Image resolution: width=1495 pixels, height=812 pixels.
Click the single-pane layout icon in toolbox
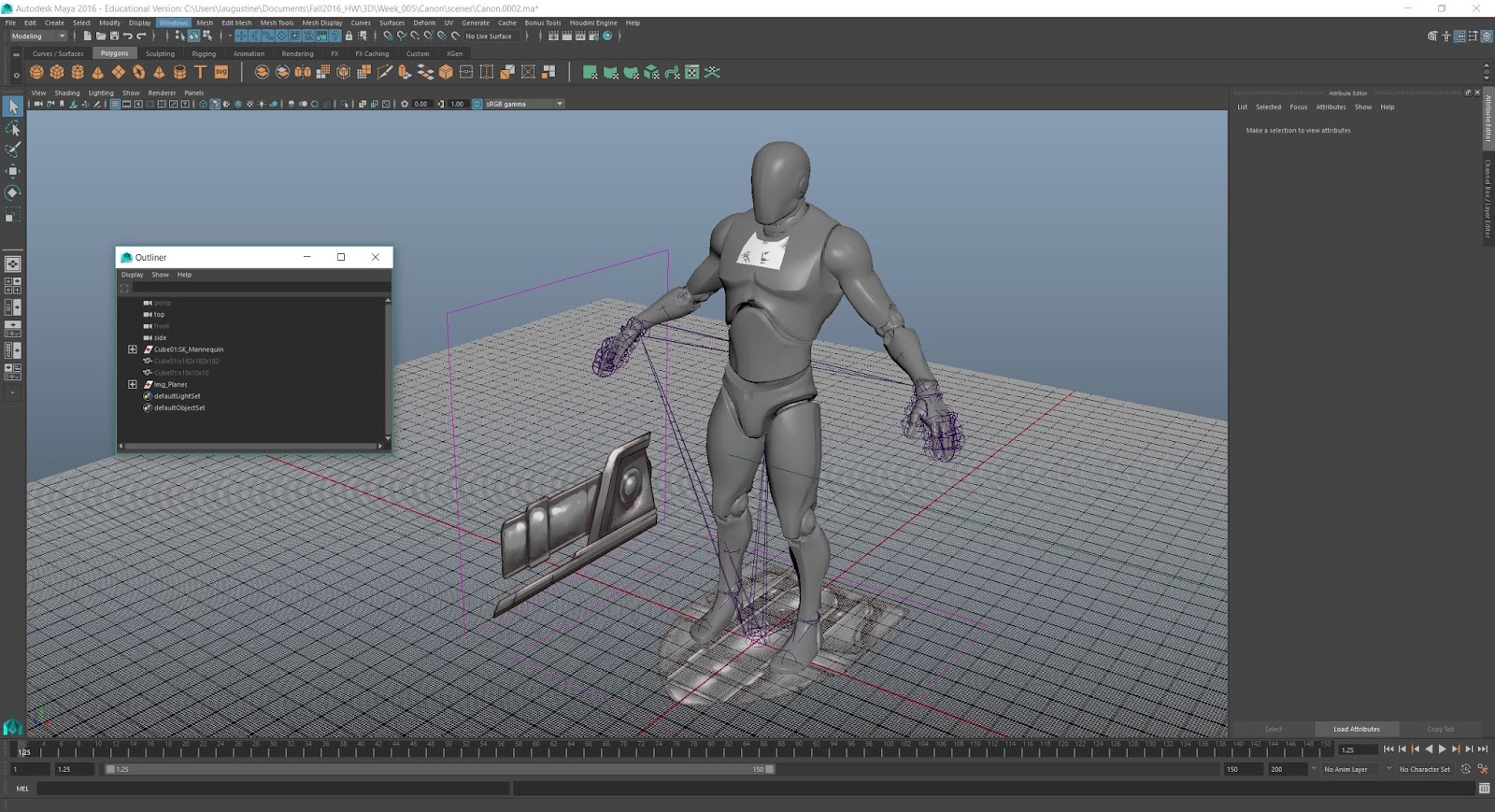coord(13,264)
